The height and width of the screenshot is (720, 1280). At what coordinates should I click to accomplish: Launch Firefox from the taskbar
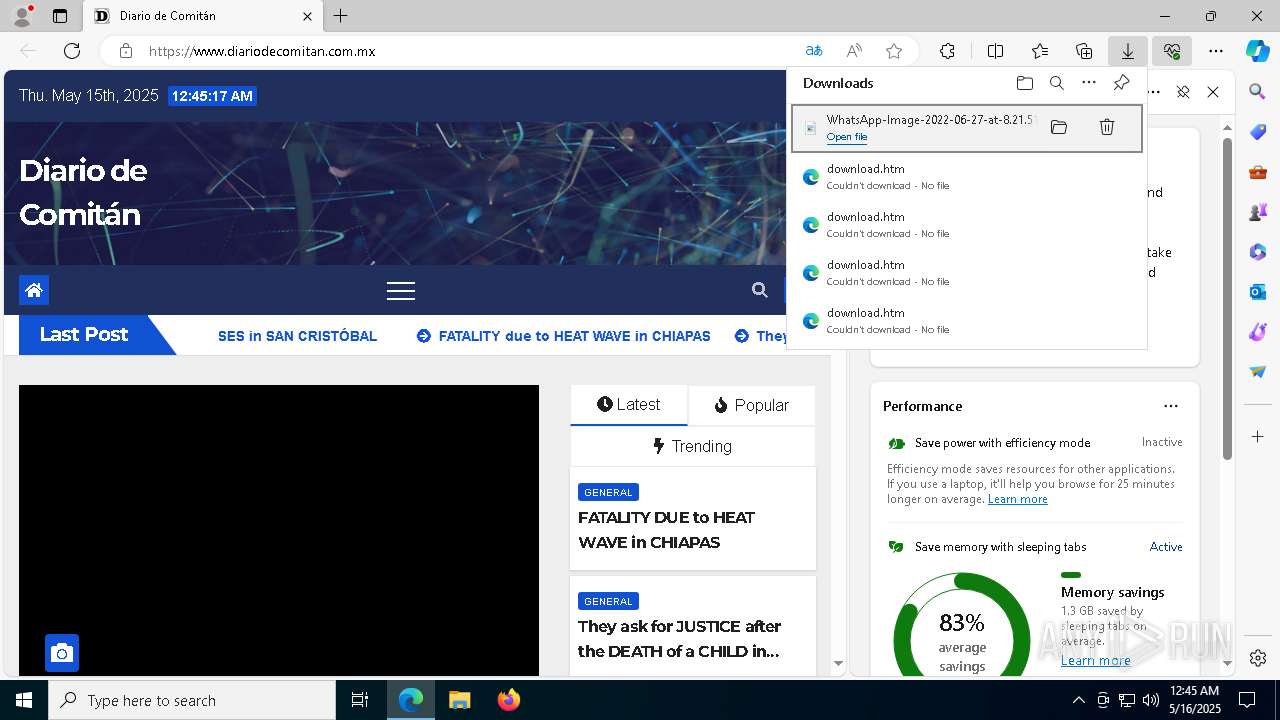click(508, 700)
